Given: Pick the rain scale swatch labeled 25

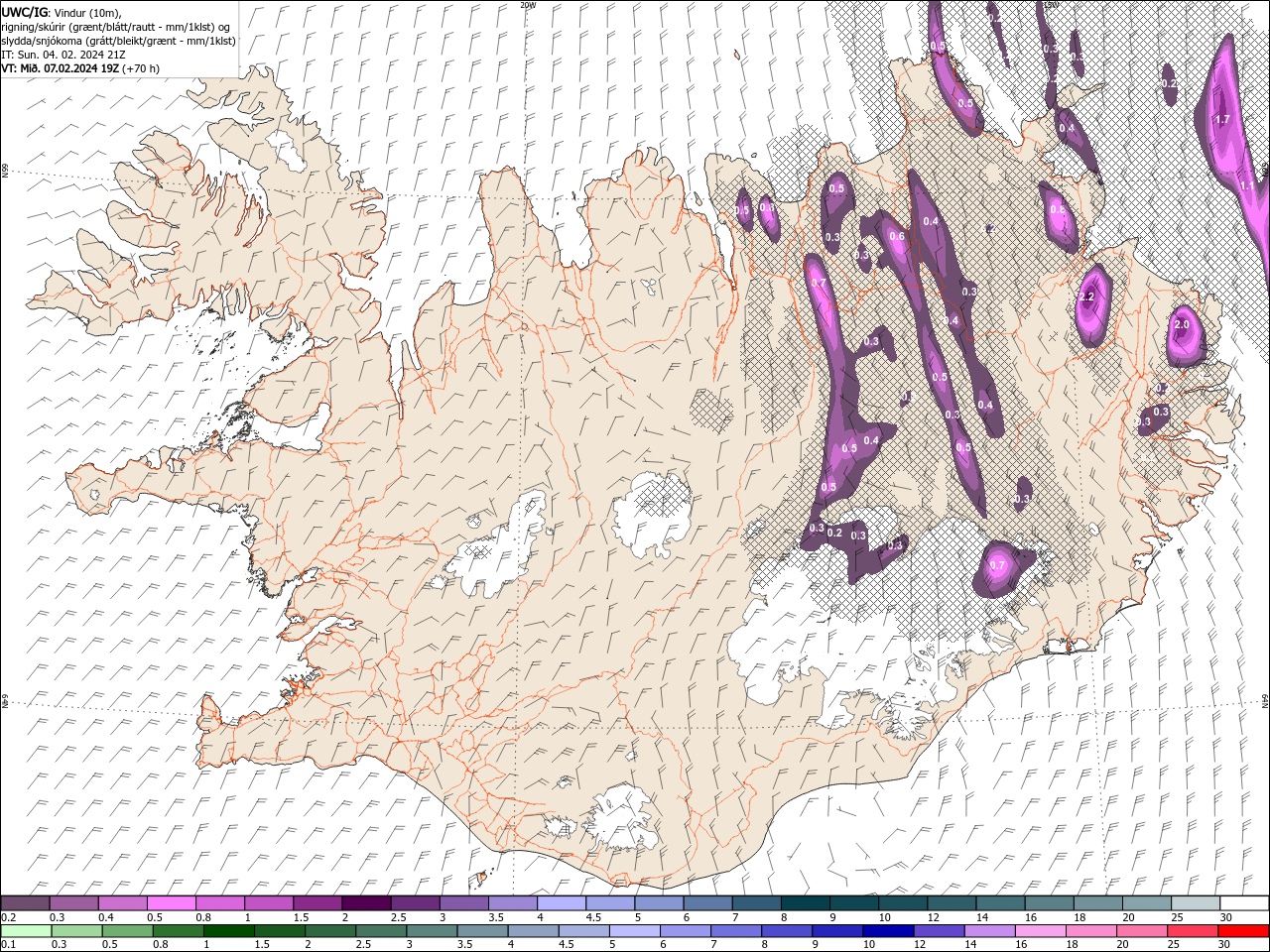Looking at the screenshot, I should click(x=1192, y=931).
